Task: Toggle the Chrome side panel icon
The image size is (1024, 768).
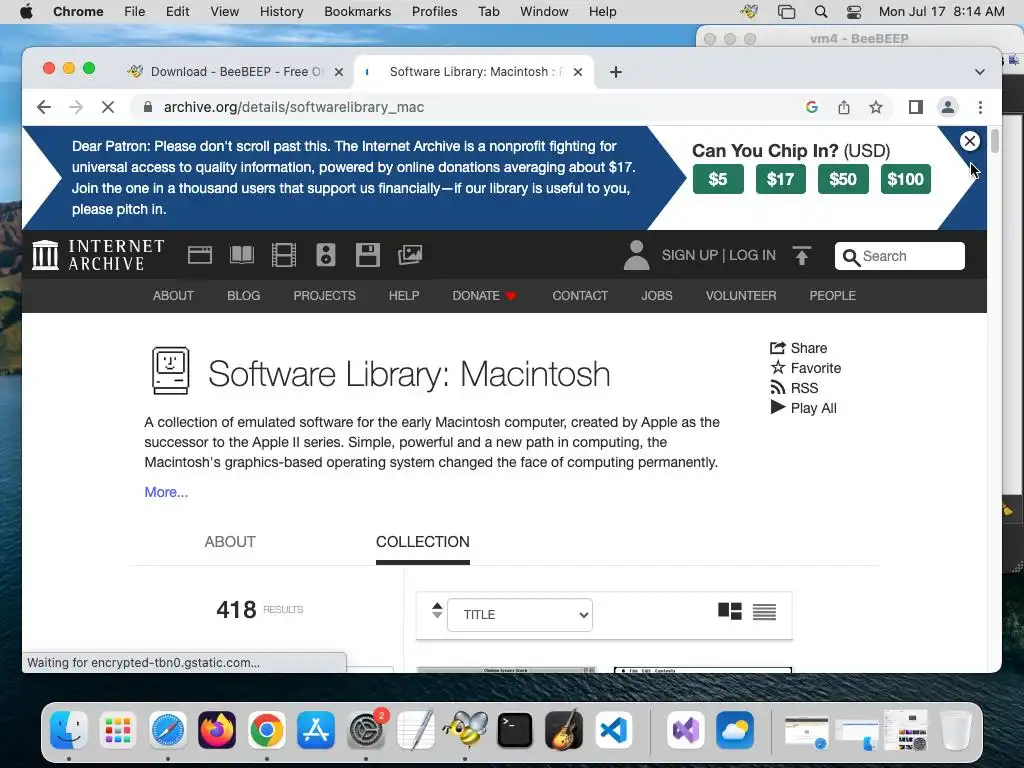Action: pyautogui.click(x=916, y=107)
